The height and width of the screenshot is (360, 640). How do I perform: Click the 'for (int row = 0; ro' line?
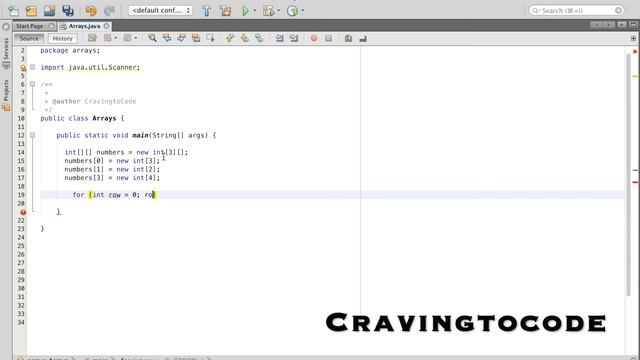pos(114,195)
